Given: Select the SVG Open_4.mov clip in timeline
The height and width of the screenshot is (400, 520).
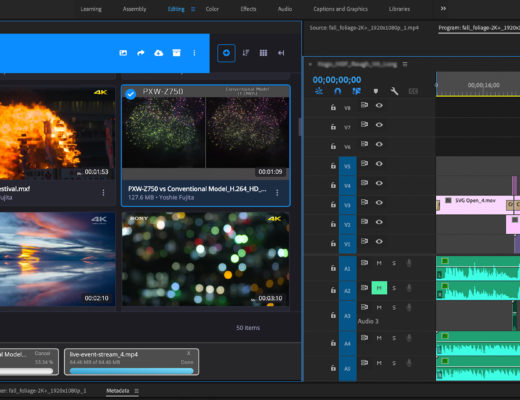Looking at the screenshot, I should coord(472,205).
